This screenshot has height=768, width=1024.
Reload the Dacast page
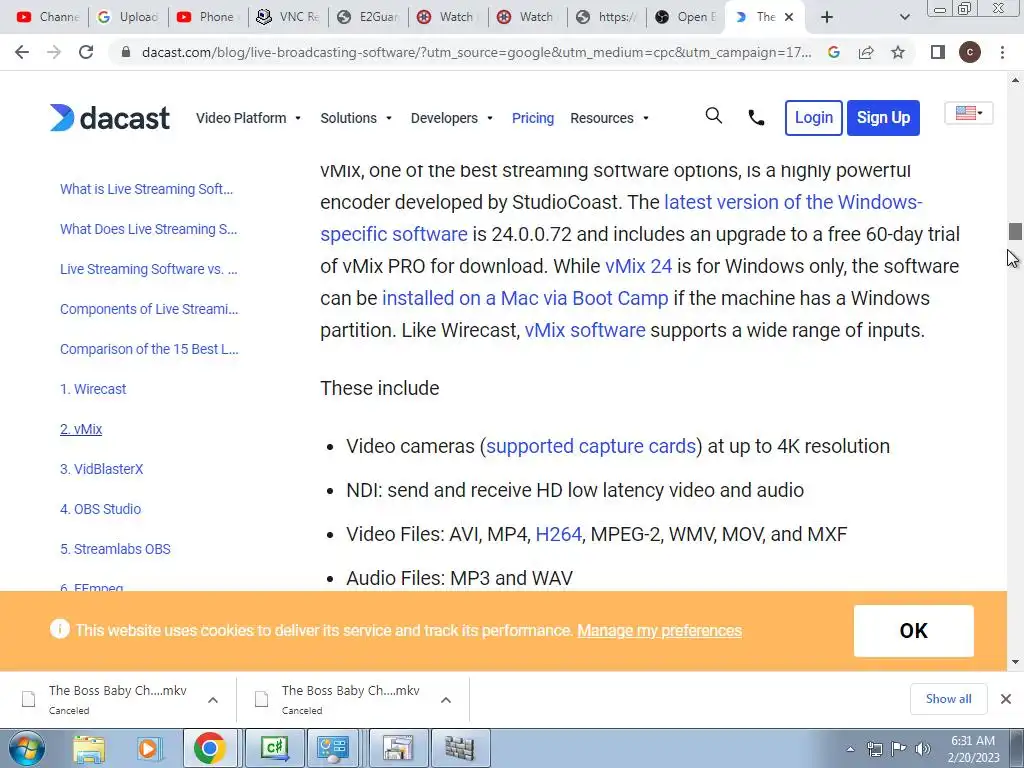[86, 52]
